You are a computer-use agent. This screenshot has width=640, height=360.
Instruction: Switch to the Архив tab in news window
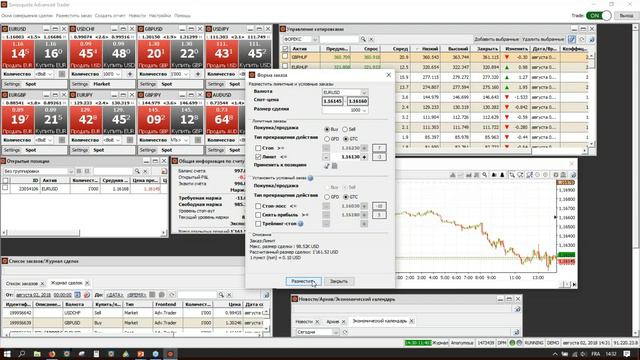pos(332,322)
